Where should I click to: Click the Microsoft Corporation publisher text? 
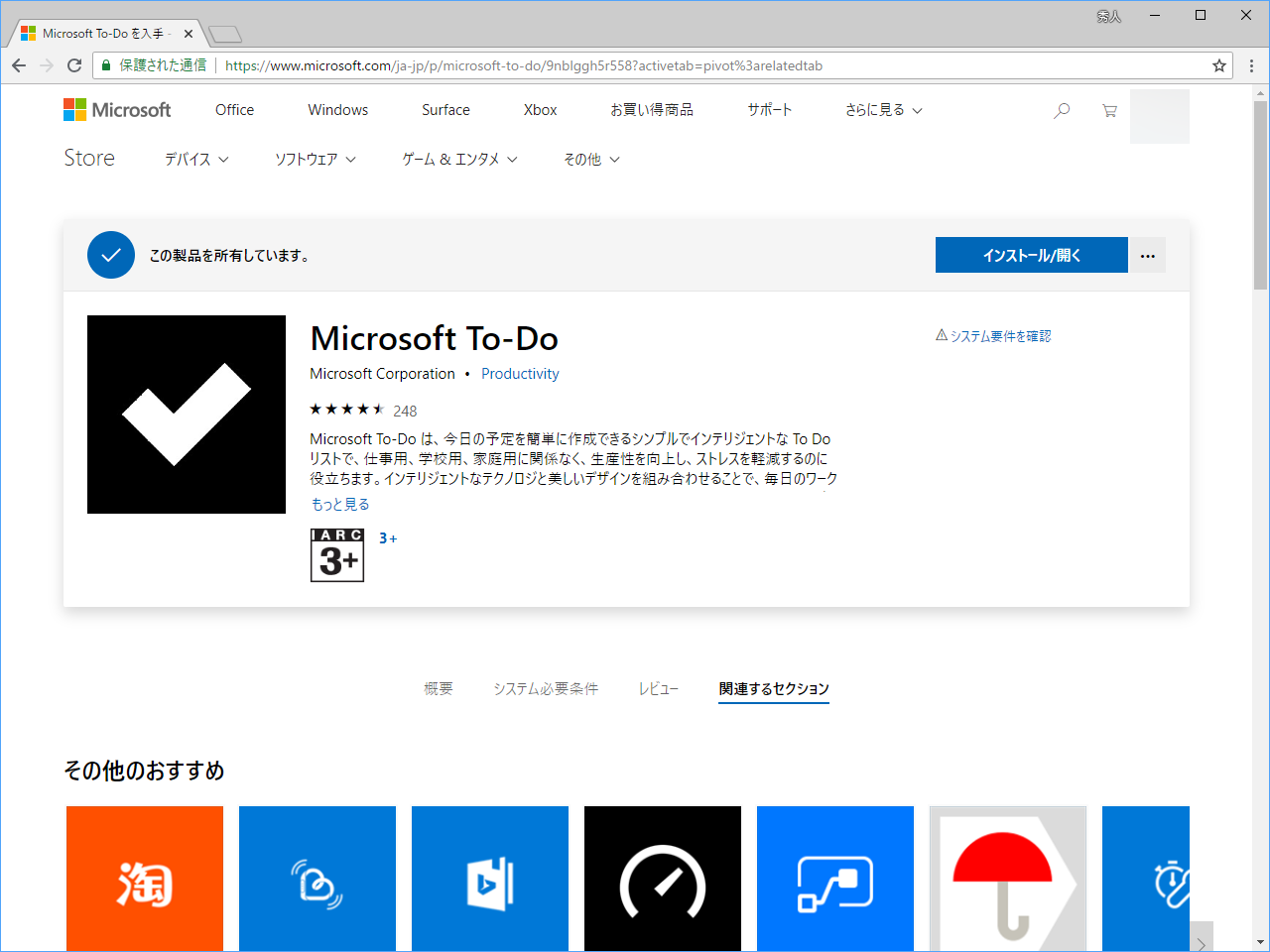click(382, 374)
